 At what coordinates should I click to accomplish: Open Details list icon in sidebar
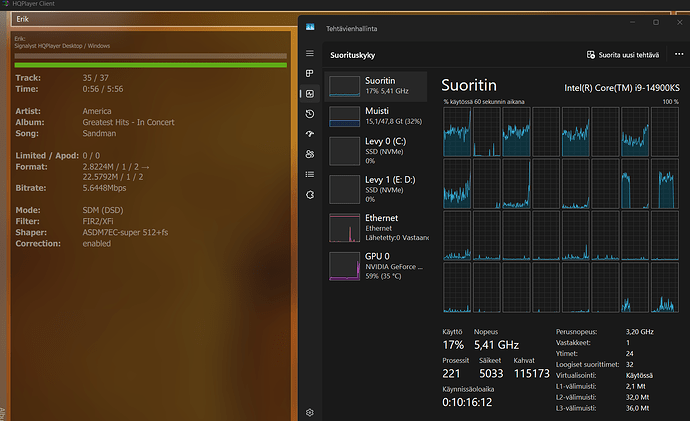point(310,174)
